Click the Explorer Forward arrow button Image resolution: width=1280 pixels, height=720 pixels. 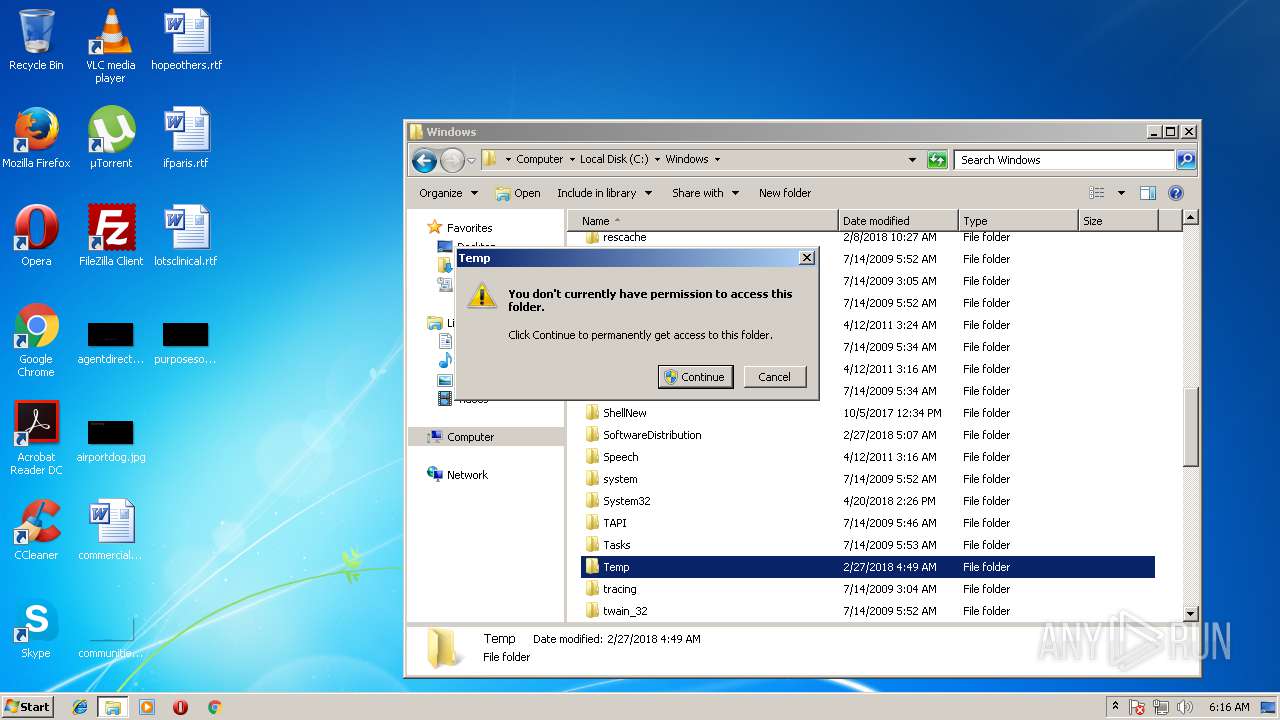(452, 160)
